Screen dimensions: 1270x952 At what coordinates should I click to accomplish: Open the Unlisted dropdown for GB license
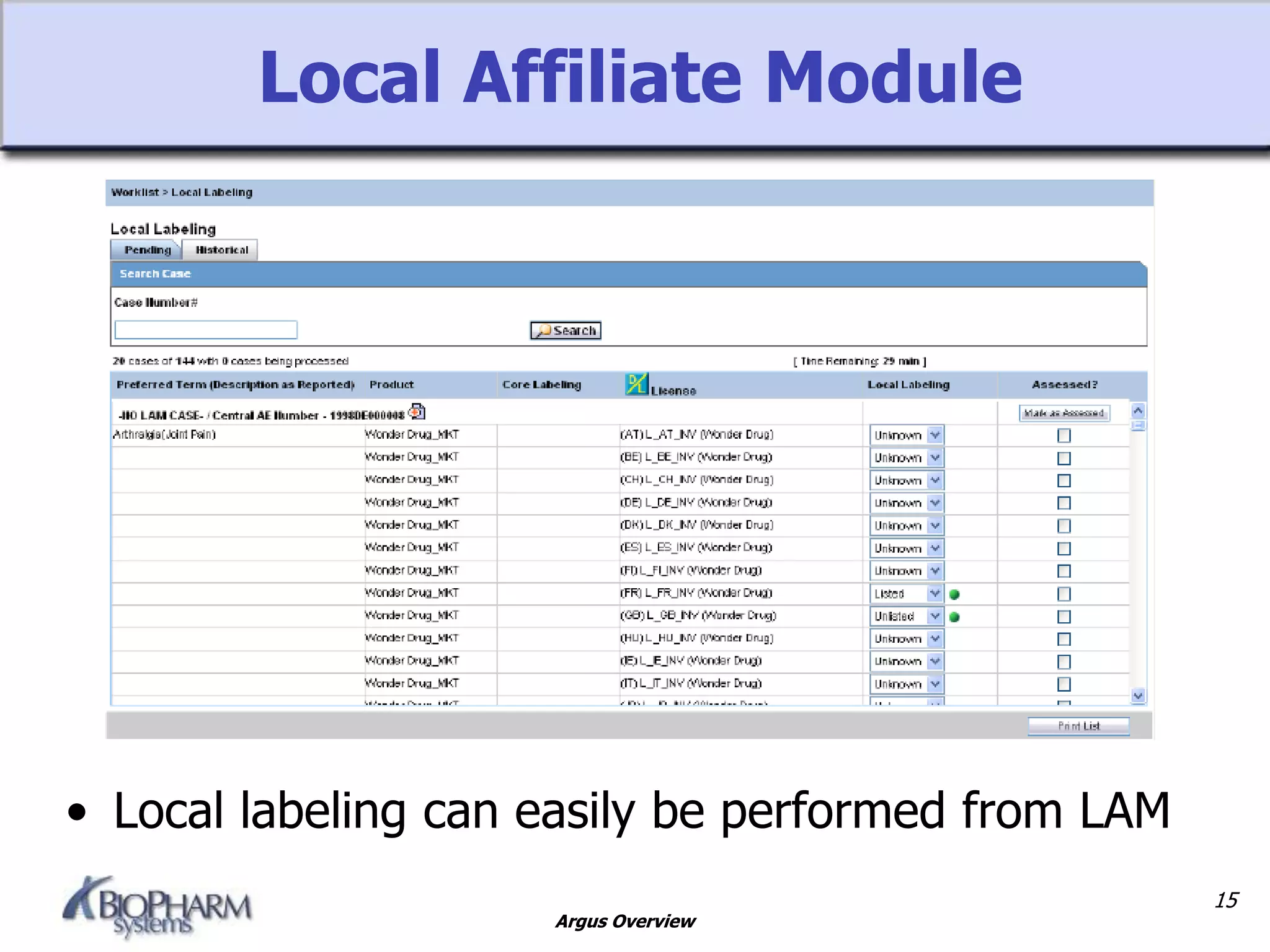[935, 617]
